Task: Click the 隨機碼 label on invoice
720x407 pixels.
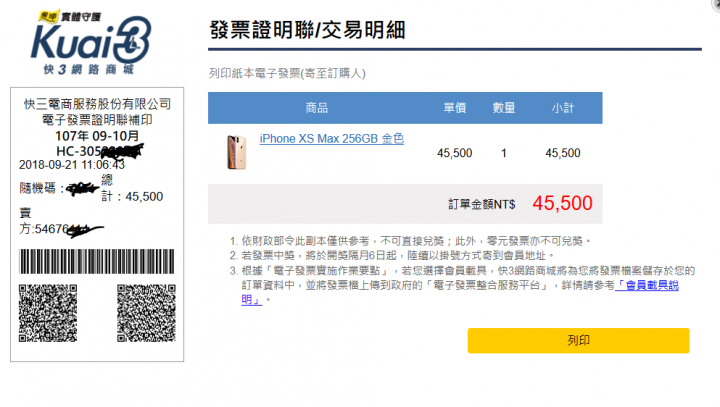Action: pos(37,188)
